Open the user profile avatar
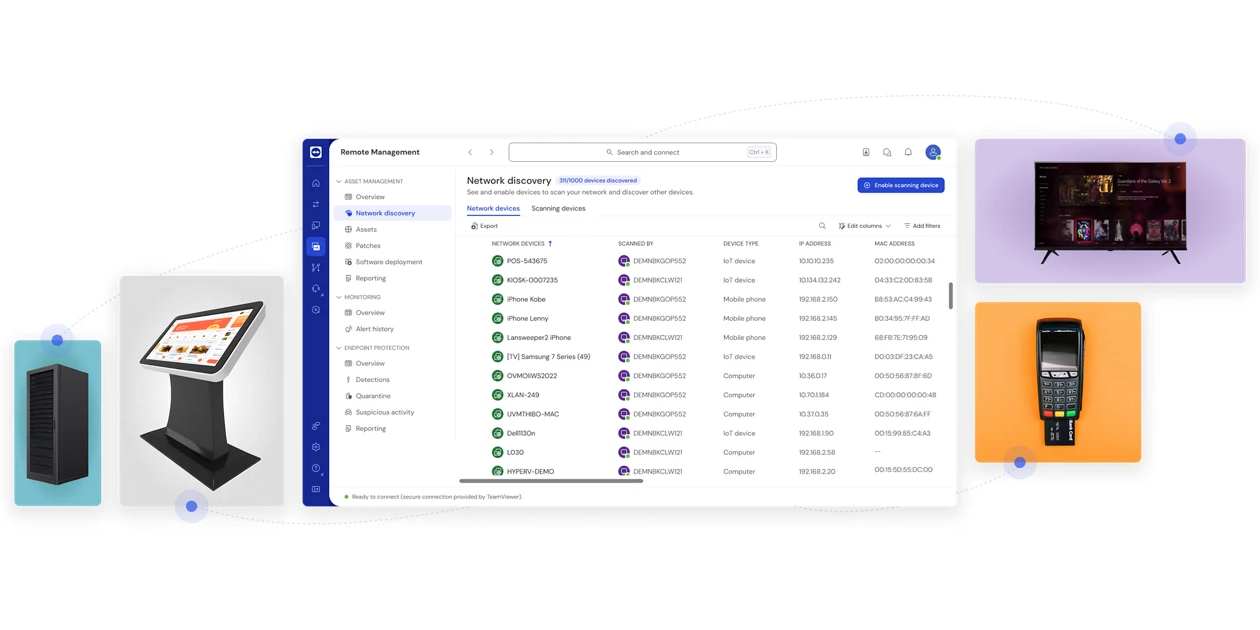1260x630 pixels. pyautogui.click(x=933, y=152)
